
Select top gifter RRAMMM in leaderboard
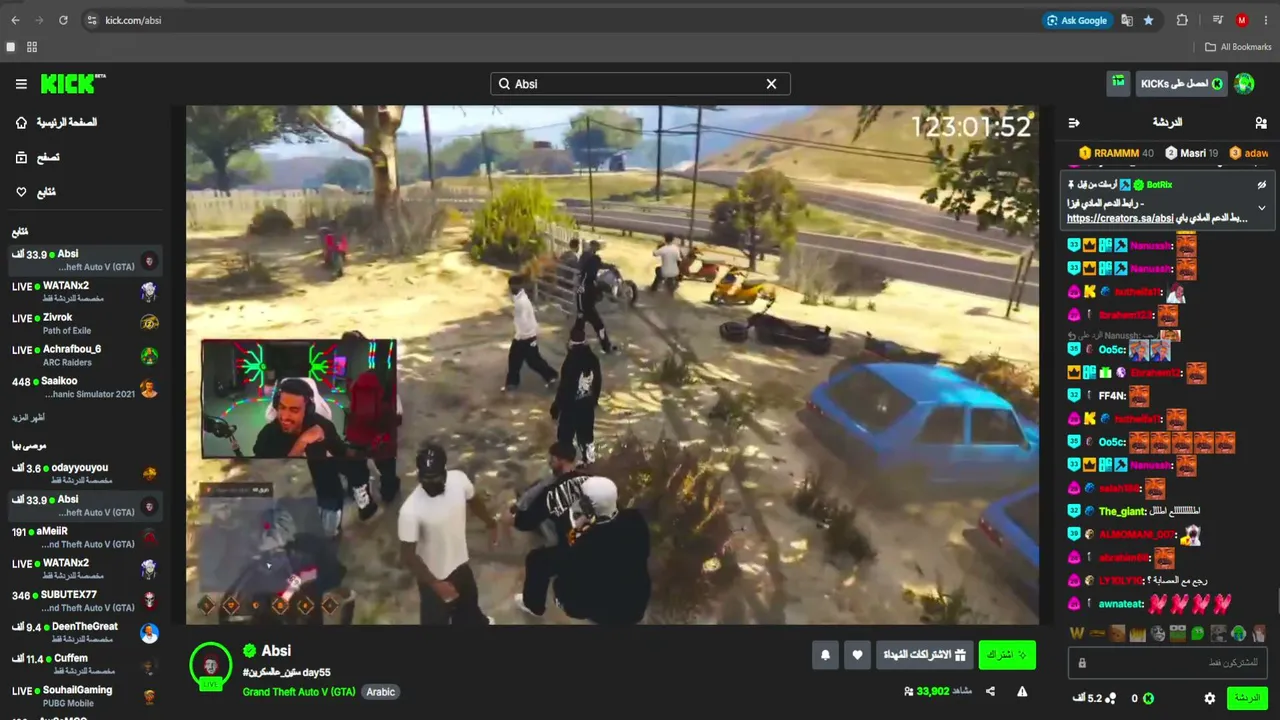tap(1116, 153)
